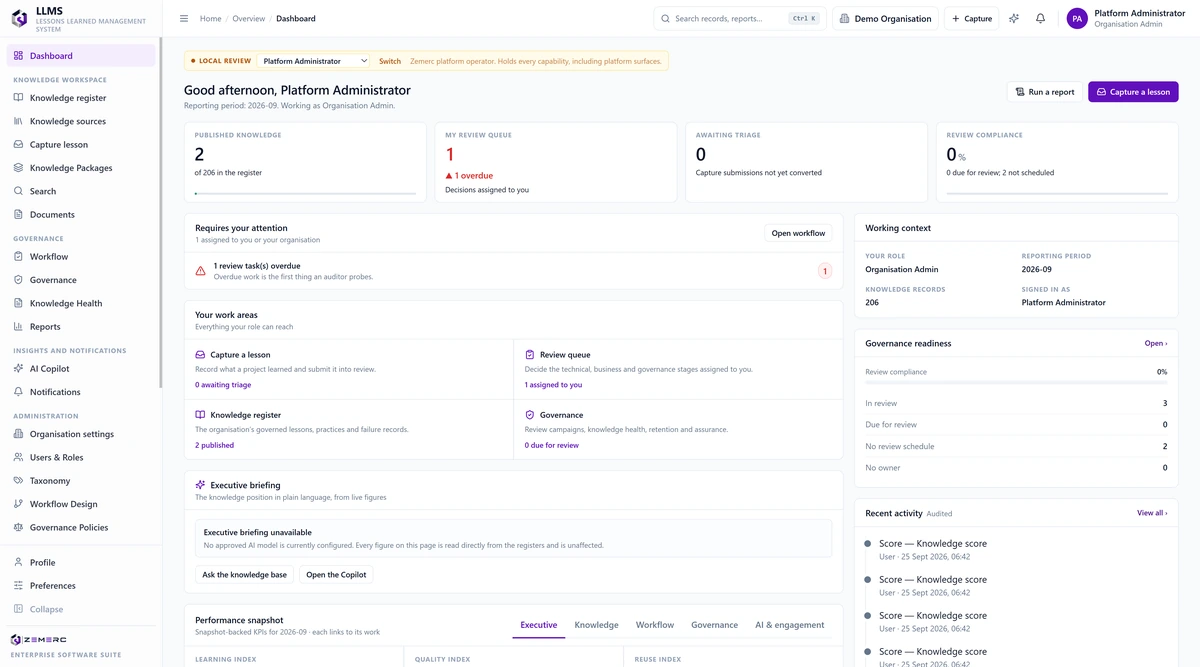The image size is (1200, 667).
Task: Open Governance in the sidebar
Action: [80, 280]
